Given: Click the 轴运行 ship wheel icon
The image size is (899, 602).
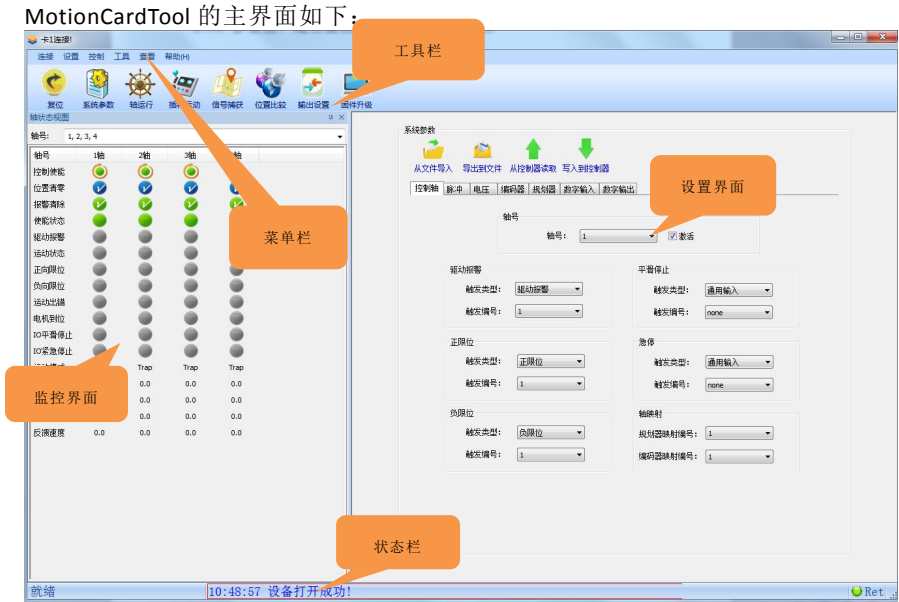Looking at the screenshot, I should 140,84.
